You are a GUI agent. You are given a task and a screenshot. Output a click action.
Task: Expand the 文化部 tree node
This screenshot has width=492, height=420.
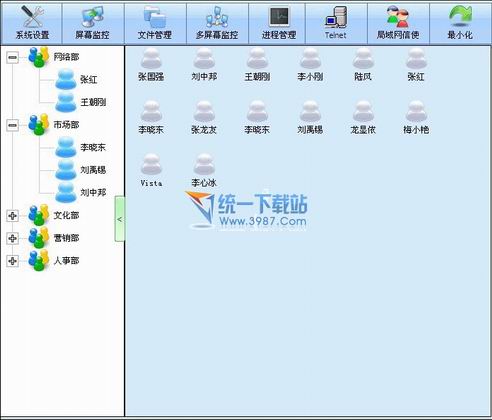point(12,216)
